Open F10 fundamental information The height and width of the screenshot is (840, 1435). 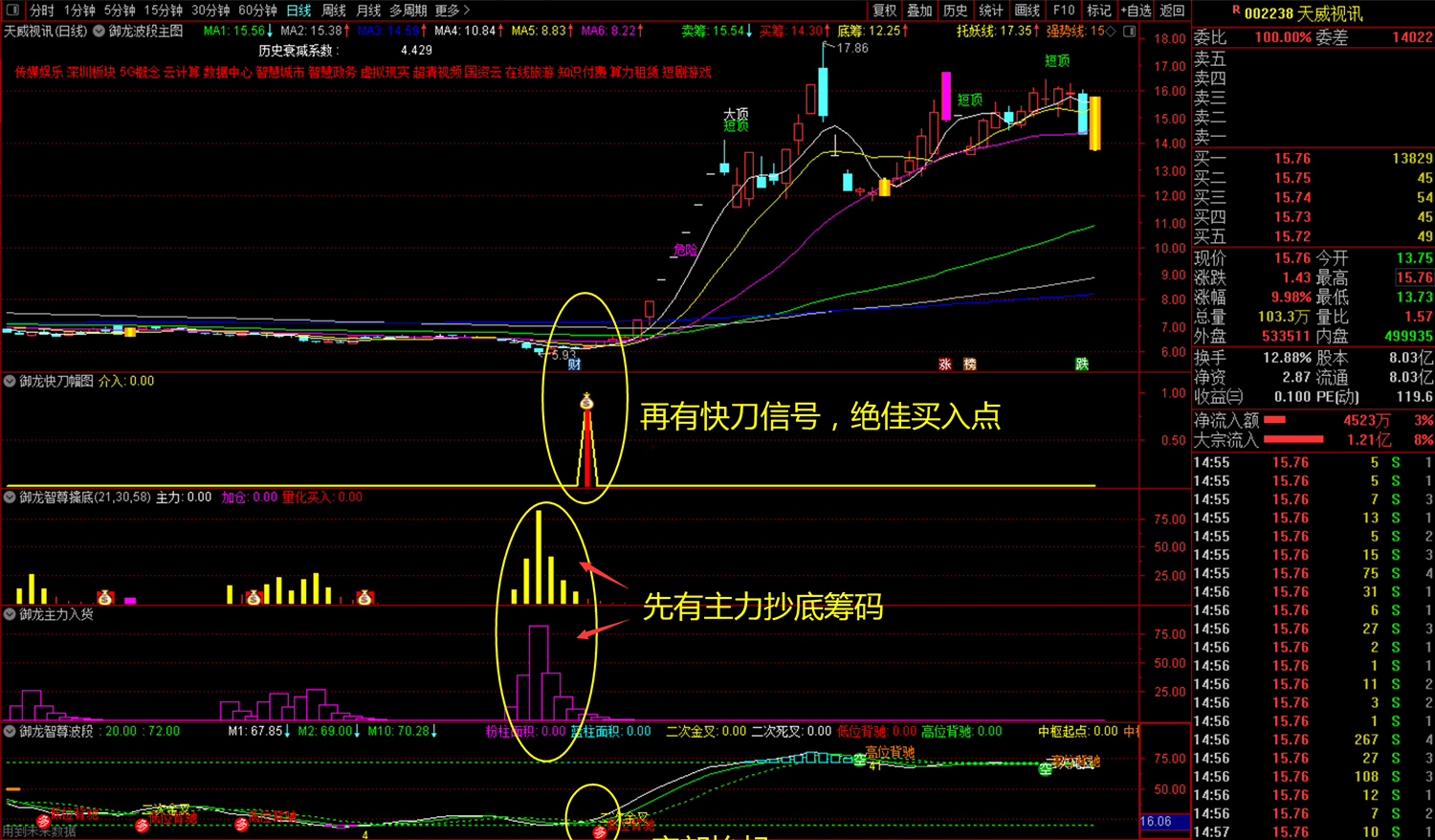(x=1063, y=11)
